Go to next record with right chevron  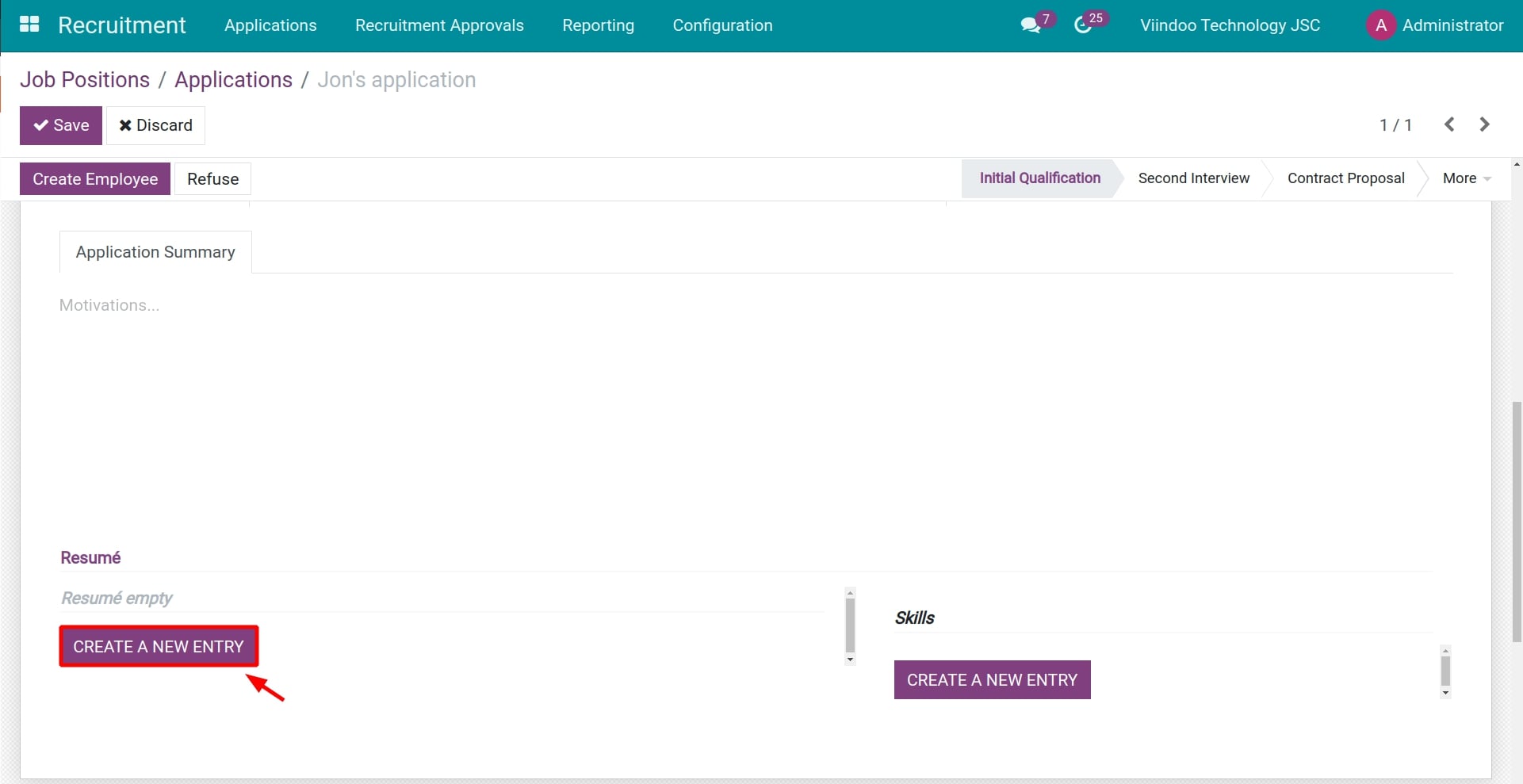(x=1484, y=124)
